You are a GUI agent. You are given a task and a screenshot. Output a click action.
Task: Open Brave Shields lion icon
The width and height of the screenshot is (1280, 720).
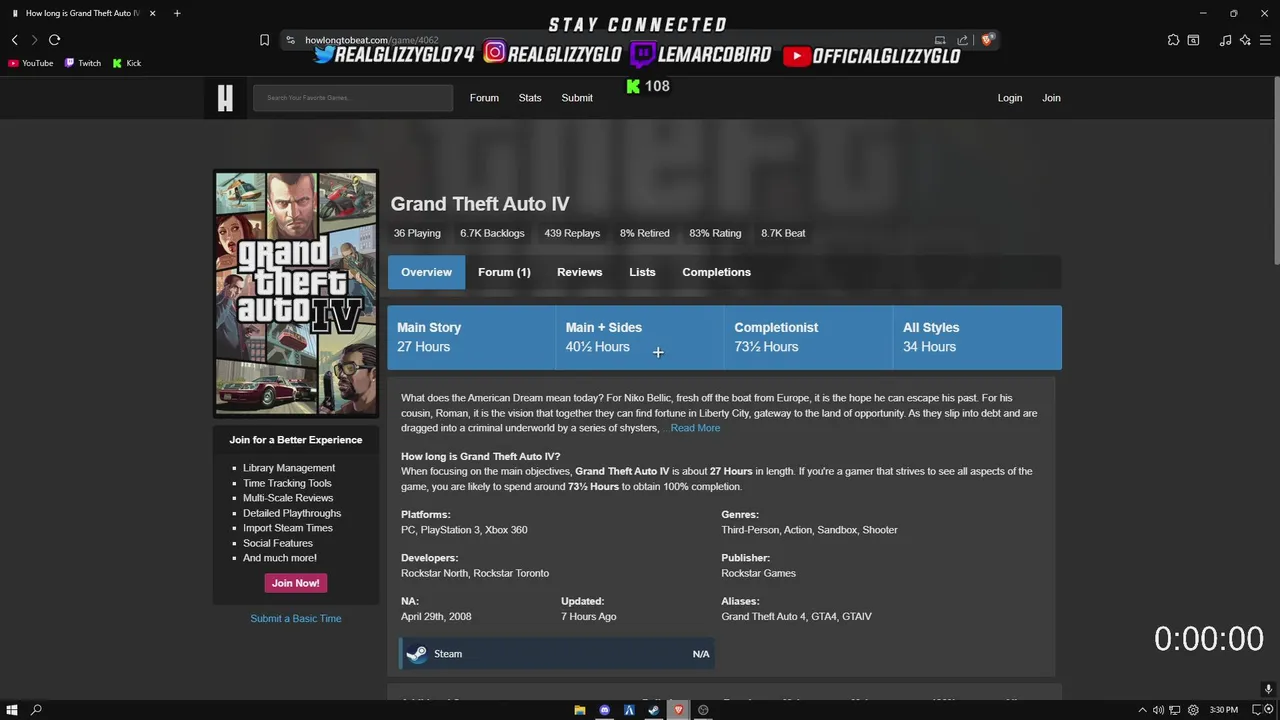pyautogui.click(x=987, y=40)
